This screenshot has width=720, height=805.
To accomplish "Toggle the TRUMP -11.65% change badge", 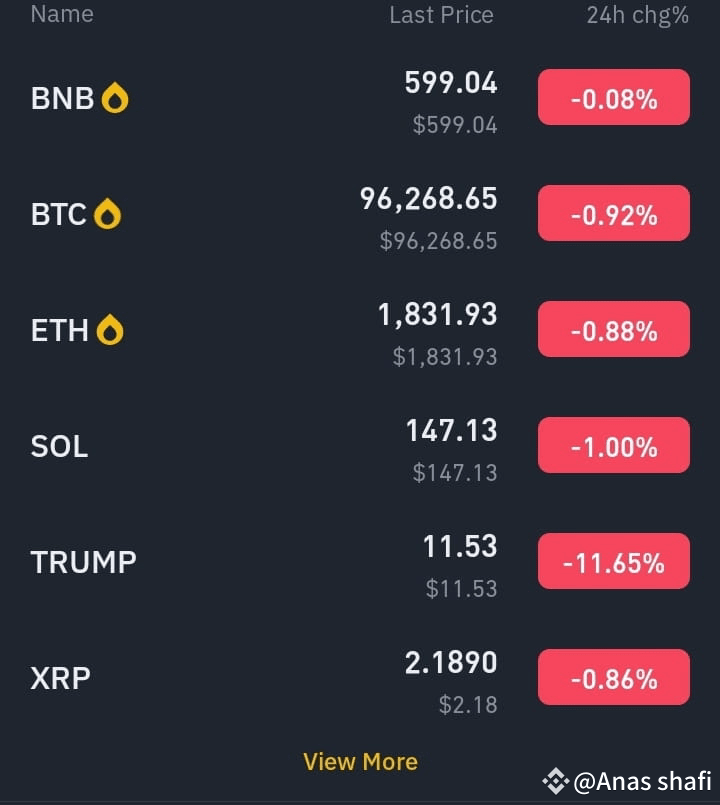I will 614,561.
